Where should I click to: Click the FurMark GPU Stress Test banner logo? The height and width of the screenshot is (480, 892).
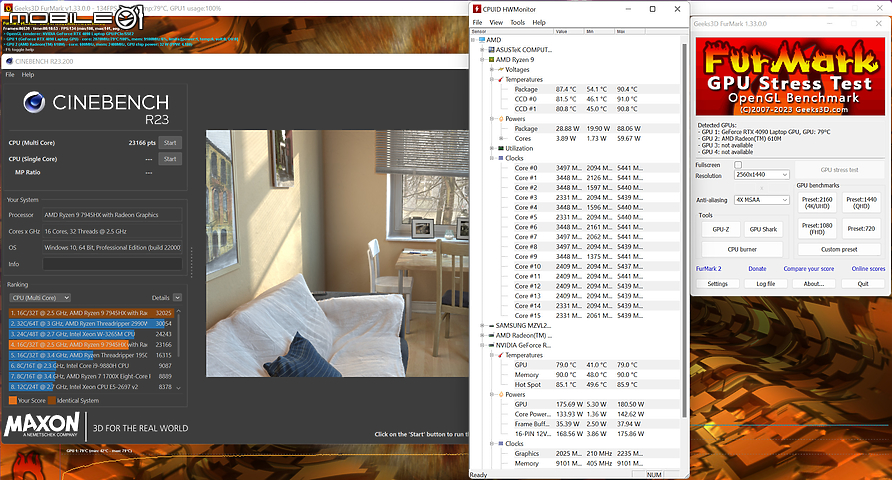point(791,76)
